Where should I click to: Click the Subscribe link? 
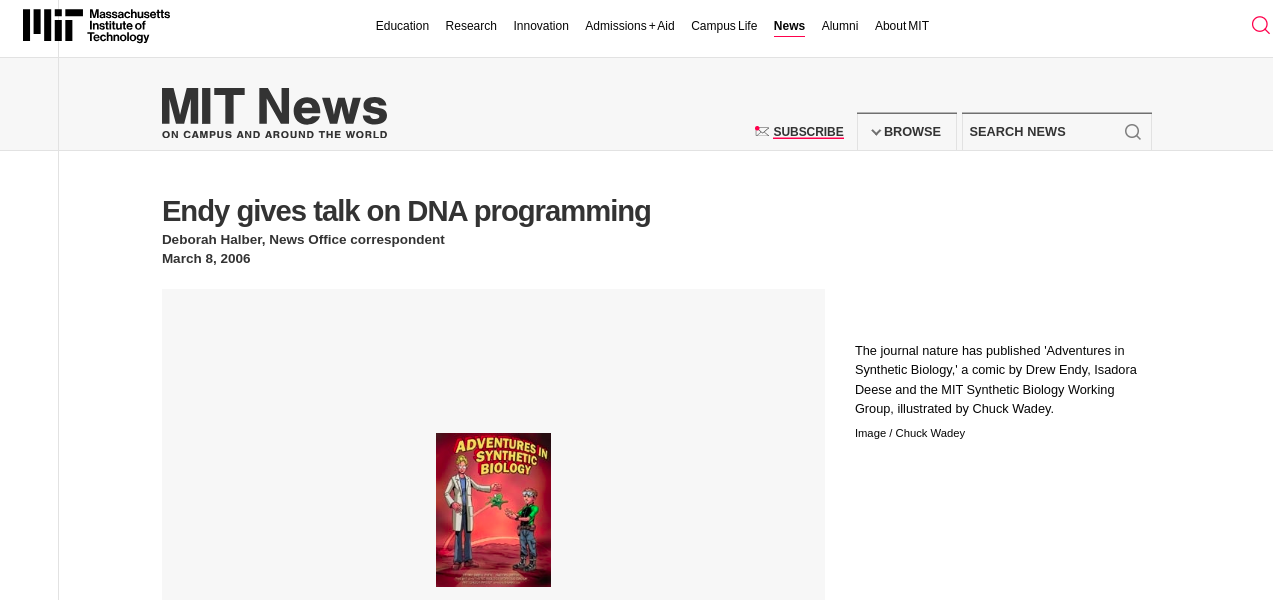pos(808,132)
